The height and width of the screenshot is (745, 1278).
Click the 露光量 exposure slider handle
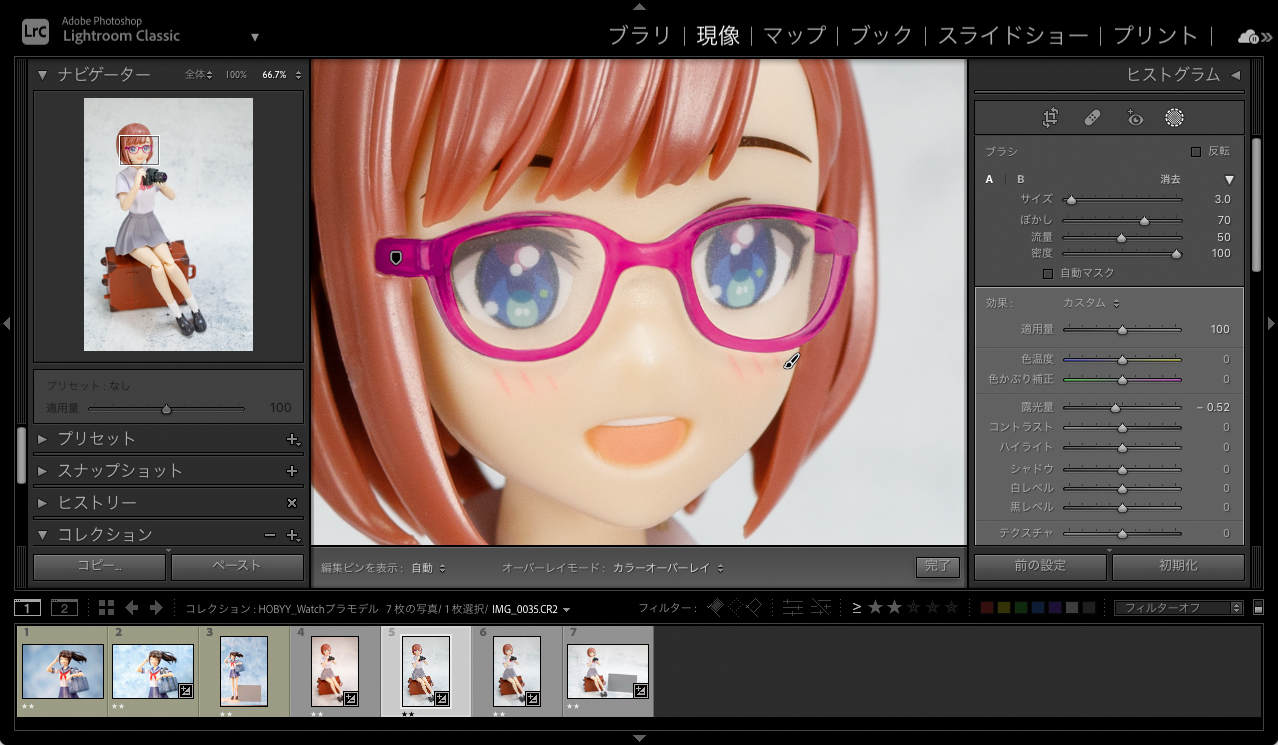tap(1115, 408)
